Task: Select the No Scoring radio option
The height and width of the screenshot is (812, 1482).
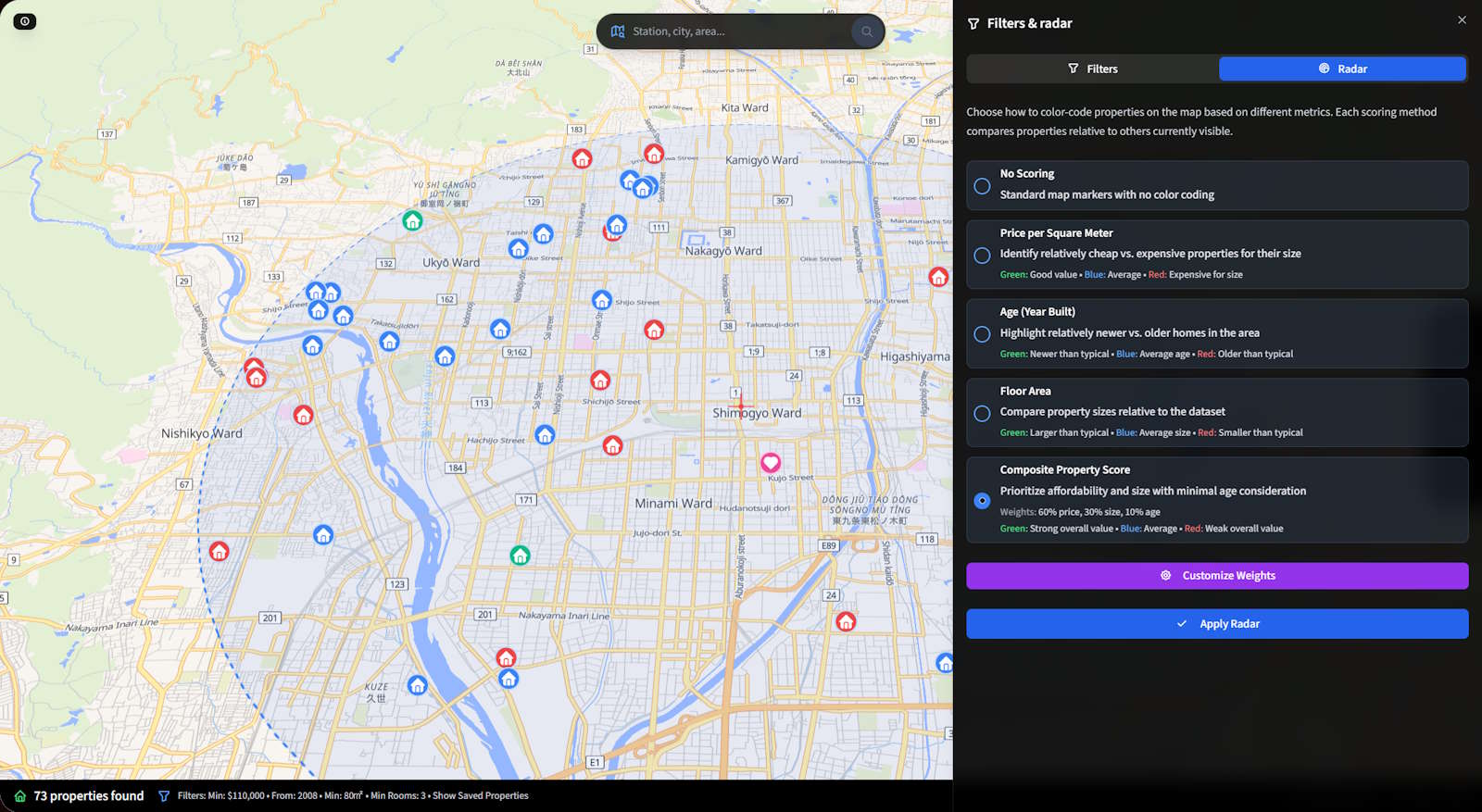Action: tap(982, 186)
